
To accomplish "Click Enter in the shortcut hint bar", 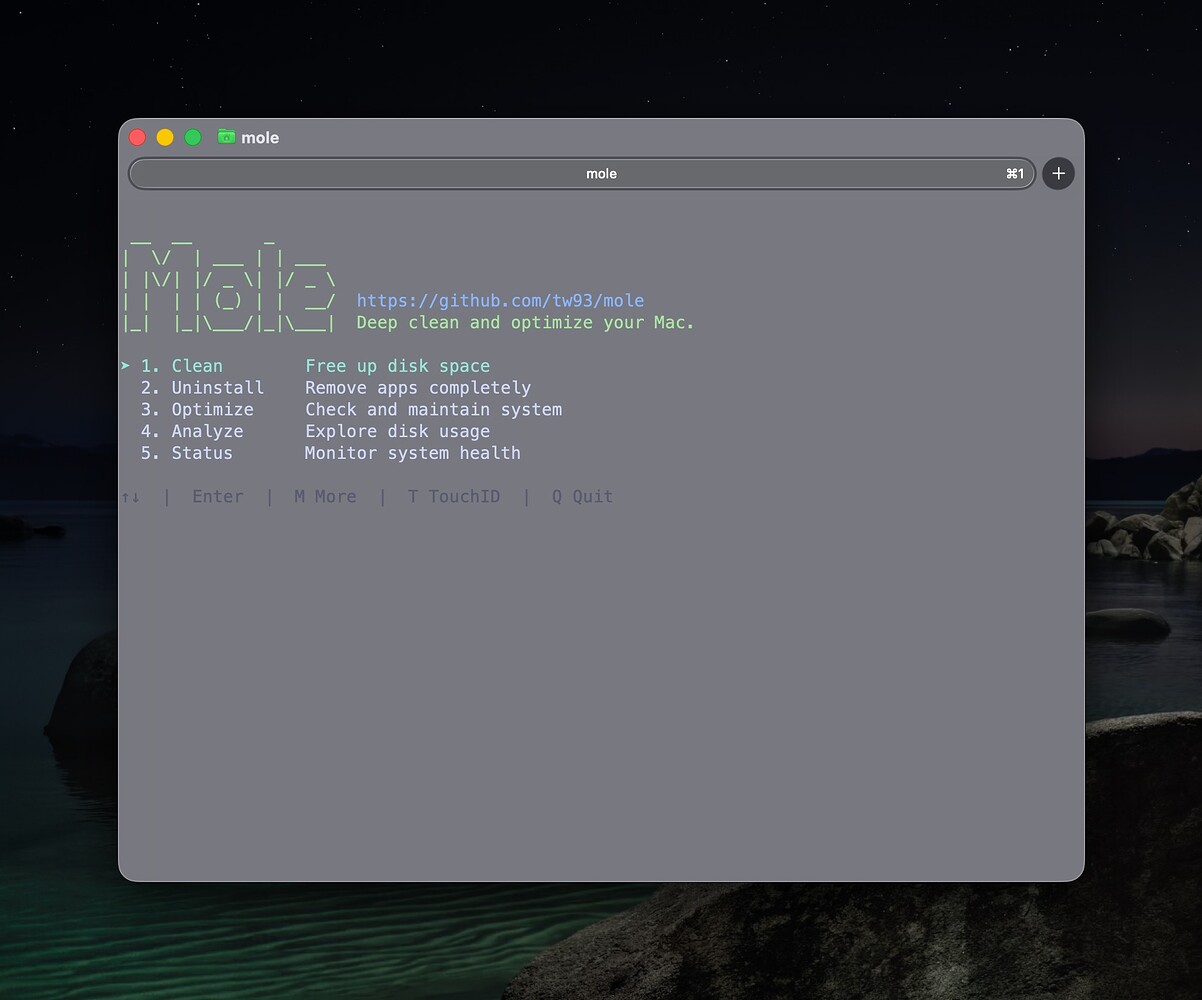I will [x=218, y=496].
